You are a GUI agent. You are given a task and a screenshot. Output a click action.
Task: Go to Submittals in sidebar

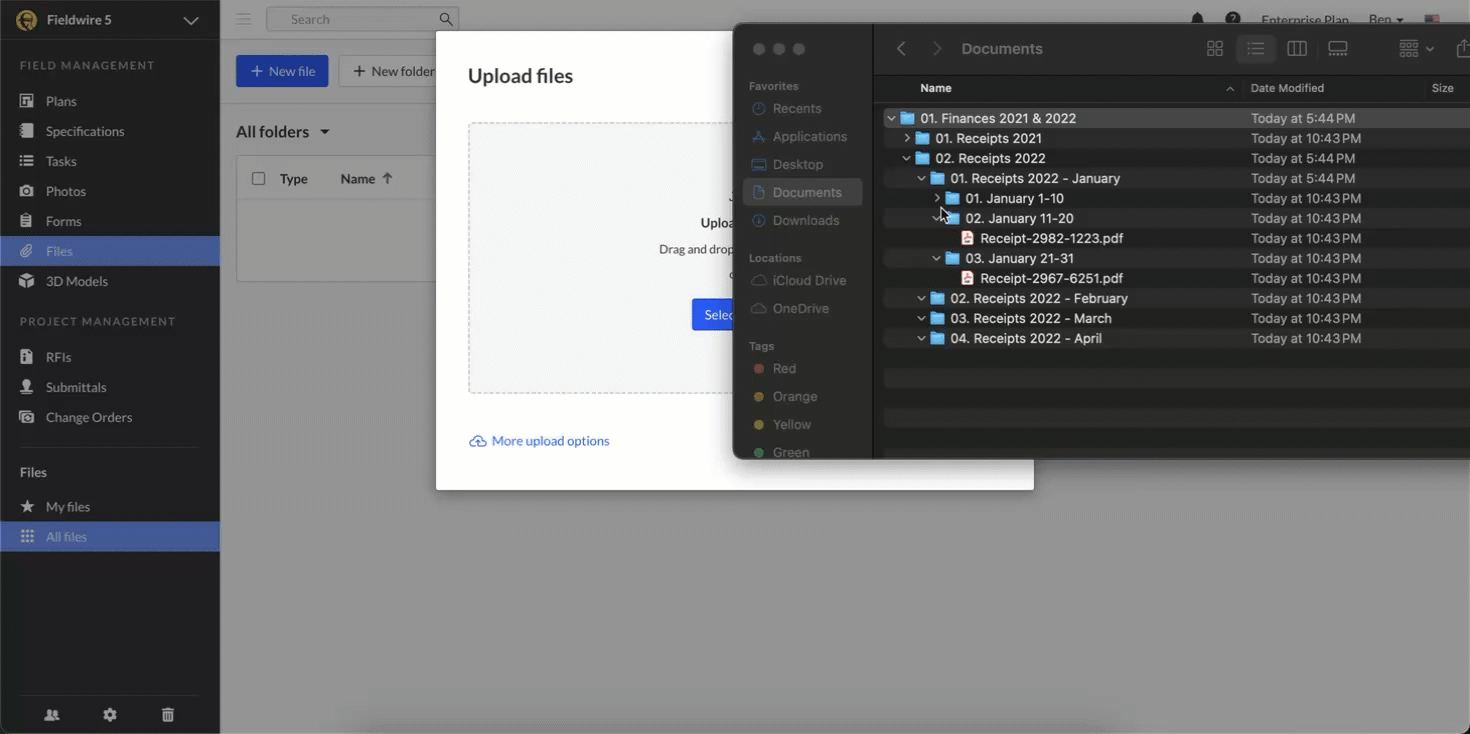click(x=75, y=387)
